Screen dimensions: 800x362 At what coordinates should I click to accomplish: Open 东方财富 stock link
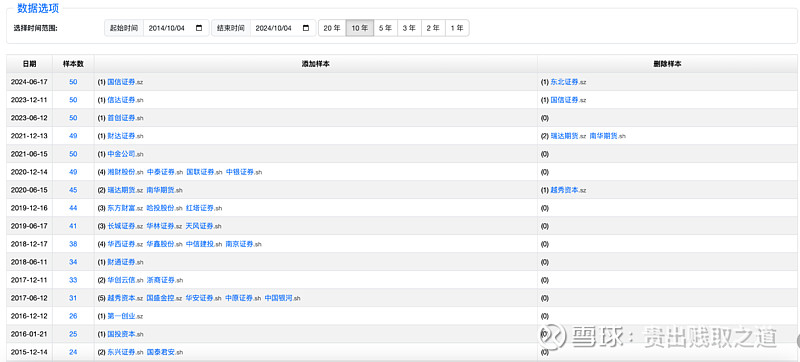(x=121, y=208)
